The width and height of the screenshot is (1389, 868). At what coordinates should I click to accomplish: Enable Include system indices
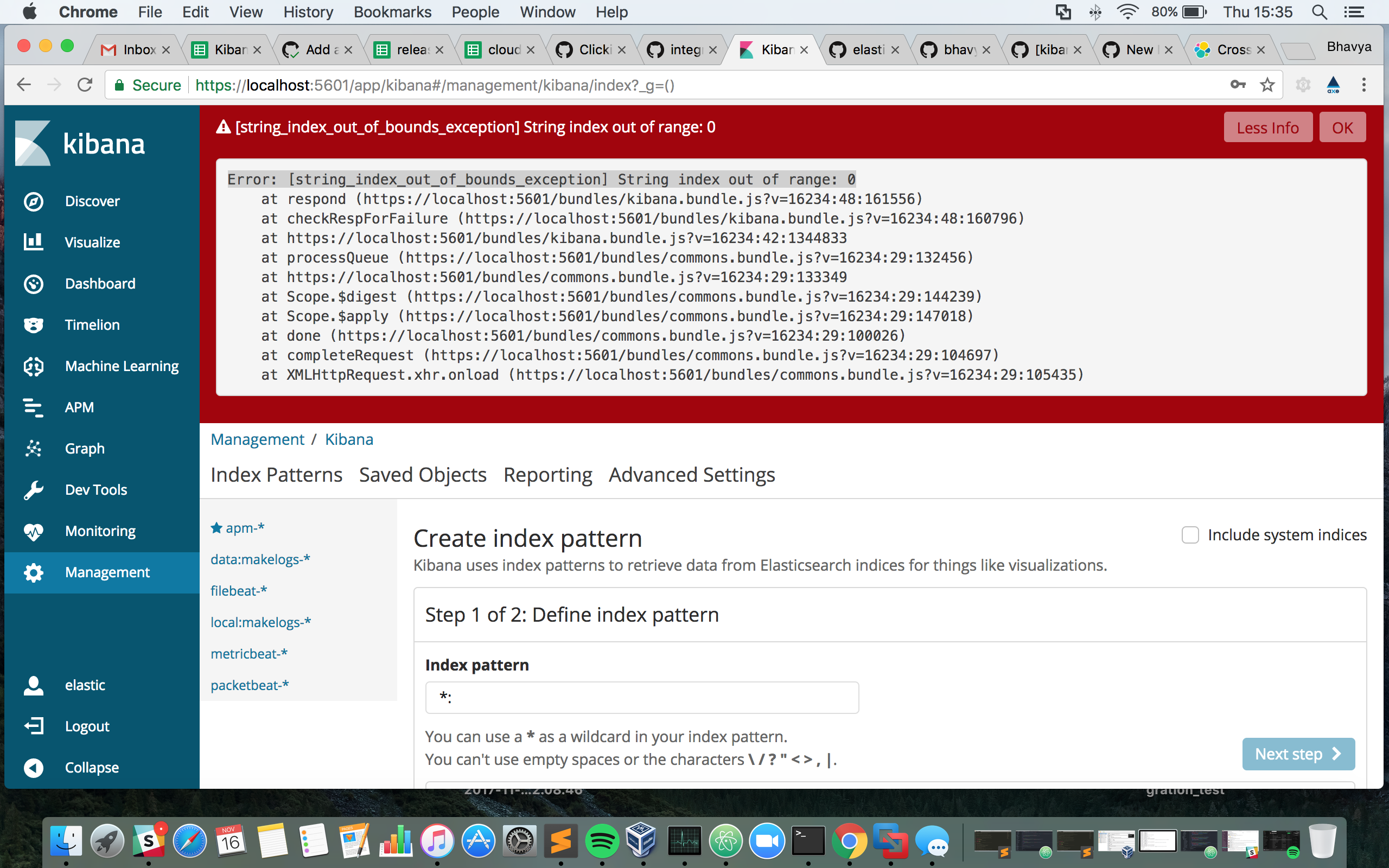[1191, 534]
